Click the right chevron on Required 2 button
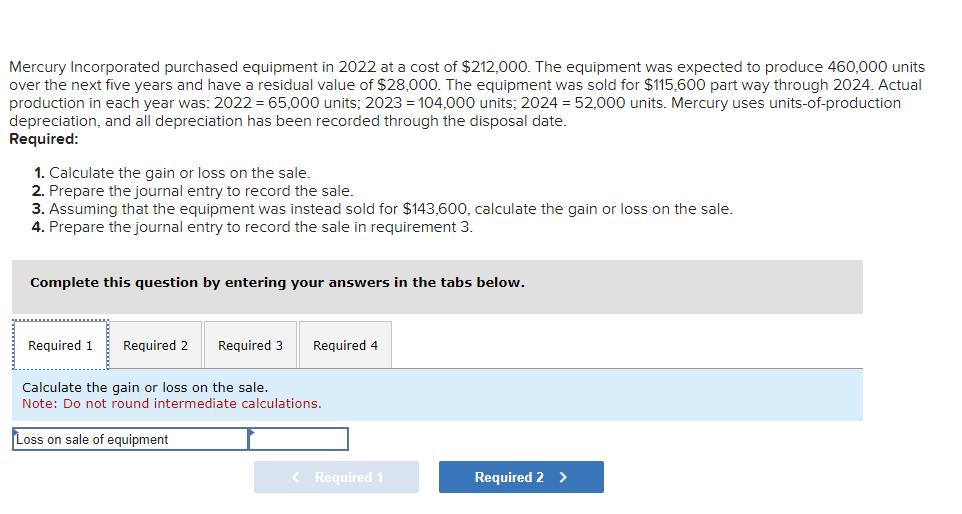The width and height of the screenshot is (962, 514). click(x=563, y=477)
